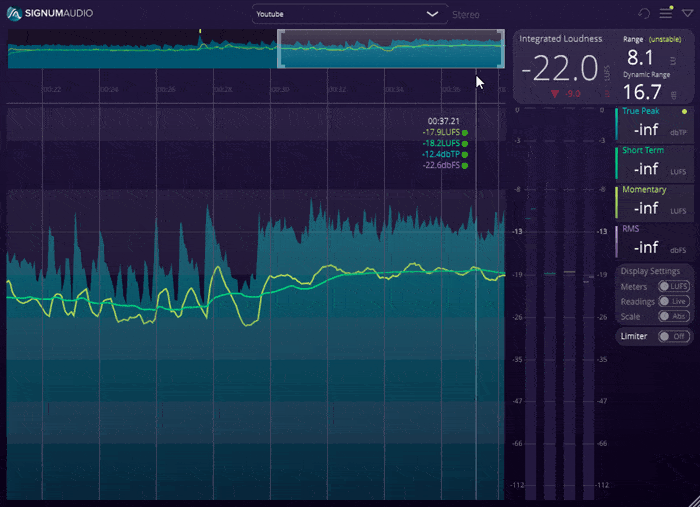
Task: Toggle the Meters LUFS switch
Action: (x=673, y=287)
